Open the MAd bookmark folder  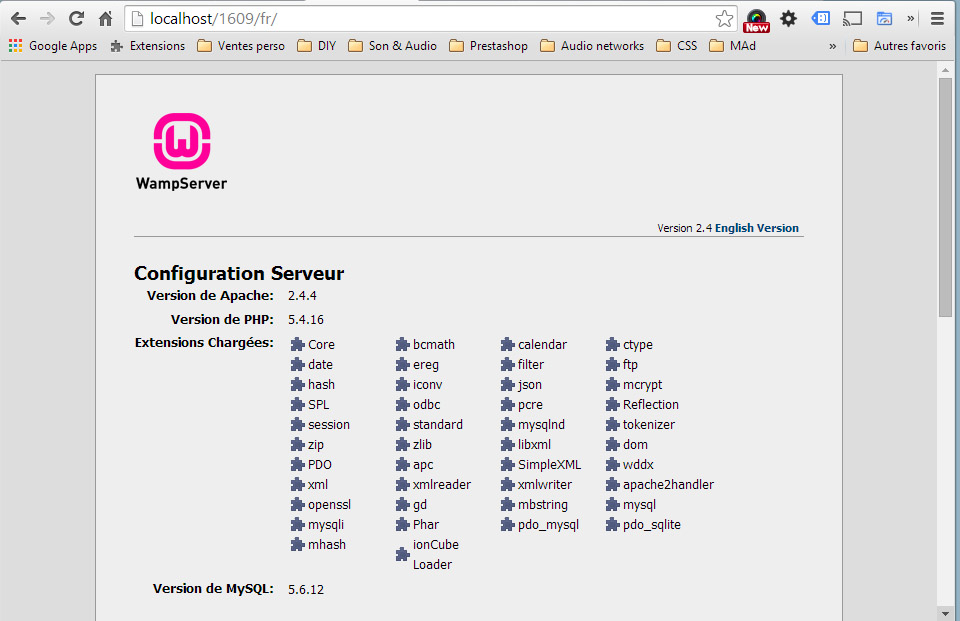click(x=732, y=46)
